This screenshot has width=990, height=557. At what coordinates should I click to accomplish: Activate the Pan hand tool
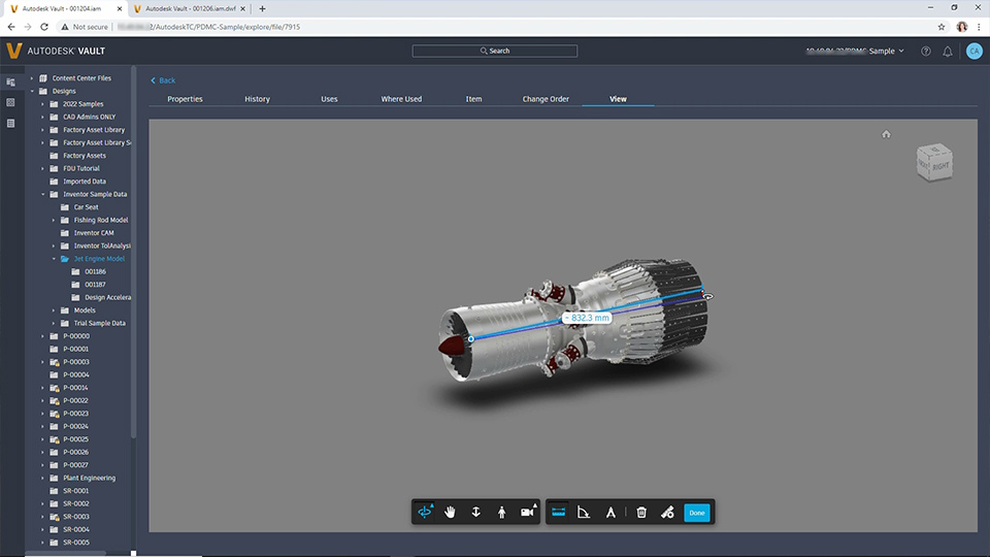(450, 512)
